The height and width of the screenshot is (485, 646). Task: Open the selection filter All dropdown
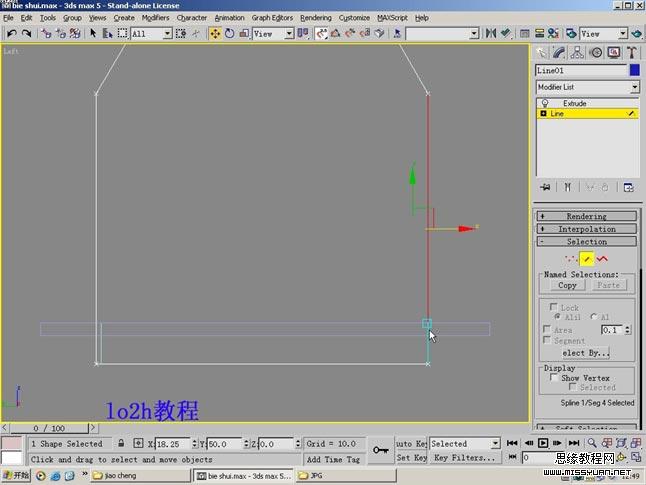[x=151, y=33]
